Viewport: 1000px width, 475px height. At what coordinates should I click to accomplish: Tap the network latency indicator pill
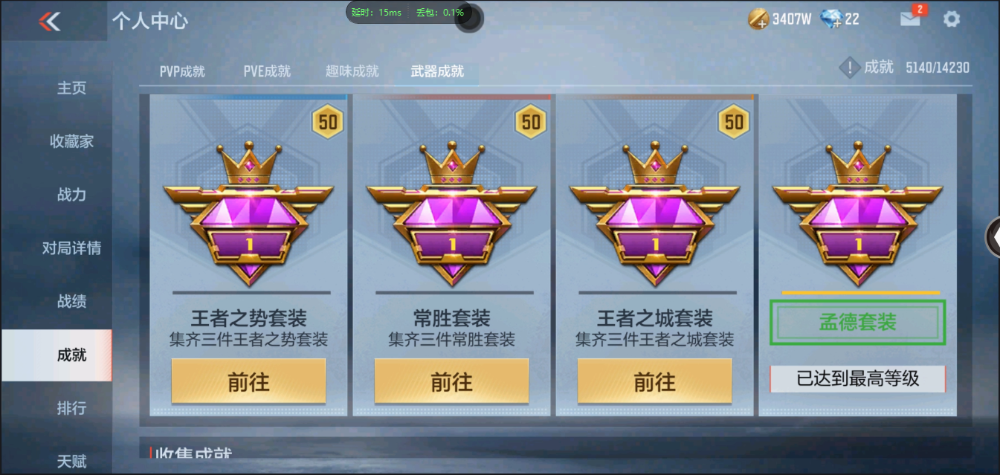click(409, 13)
